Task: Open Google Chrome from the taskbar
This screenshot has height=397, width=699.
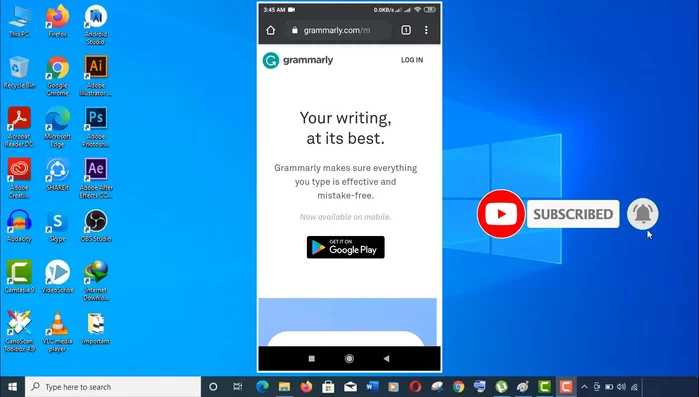Action: coord(458,387)
